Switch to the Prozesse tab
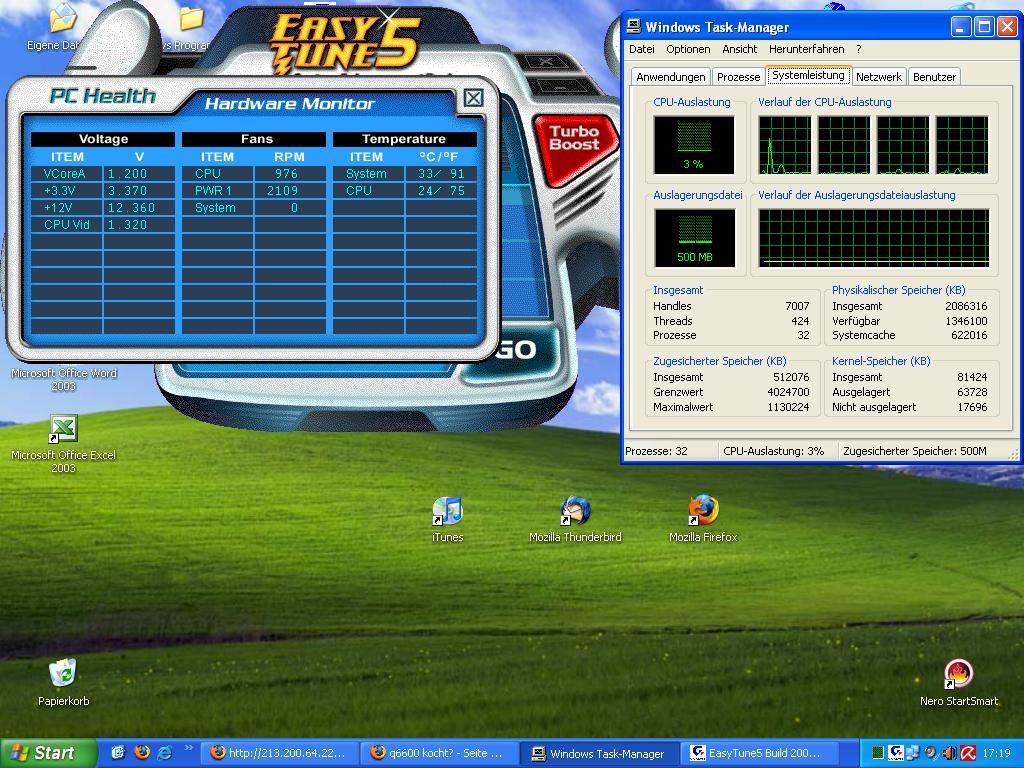 [x=739, y=77]
